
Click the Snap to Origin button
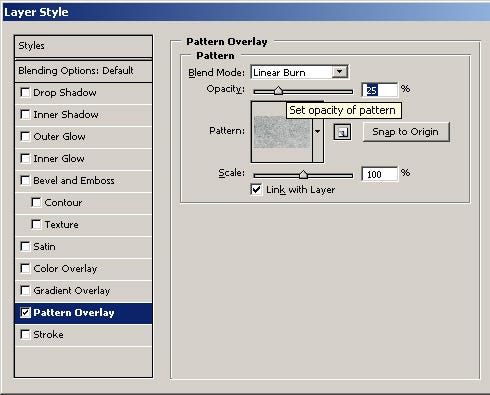point(406,132)
